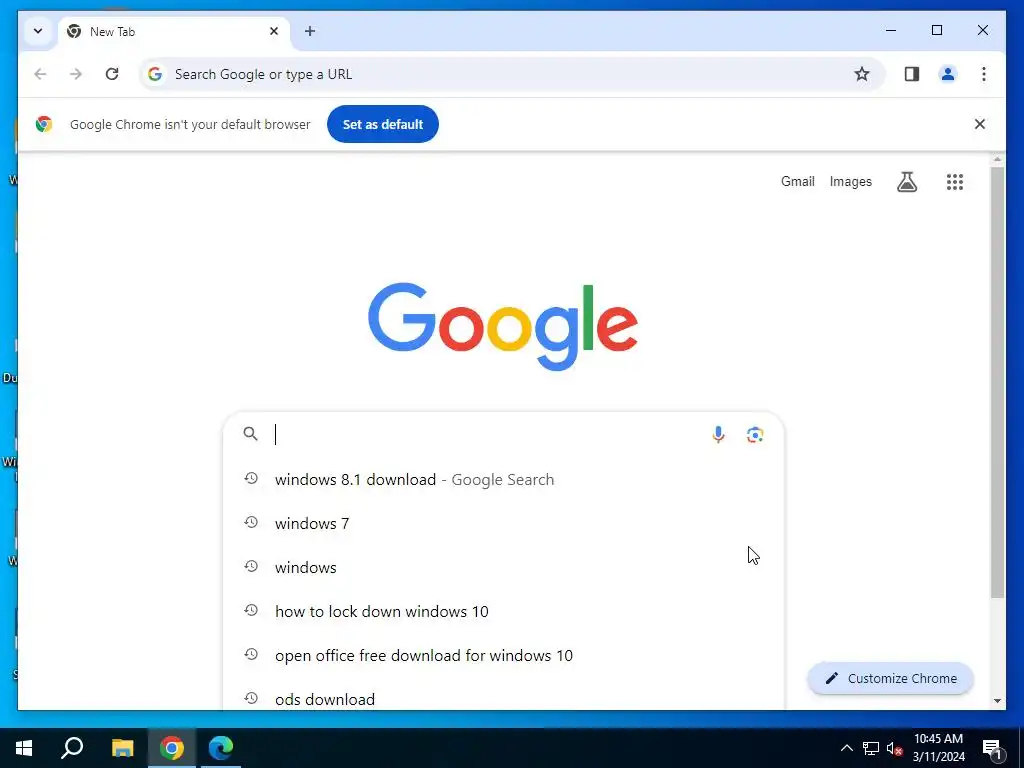Reload the current page
The width and height of the screenshot is (1024, 768).
click(112, 74)
